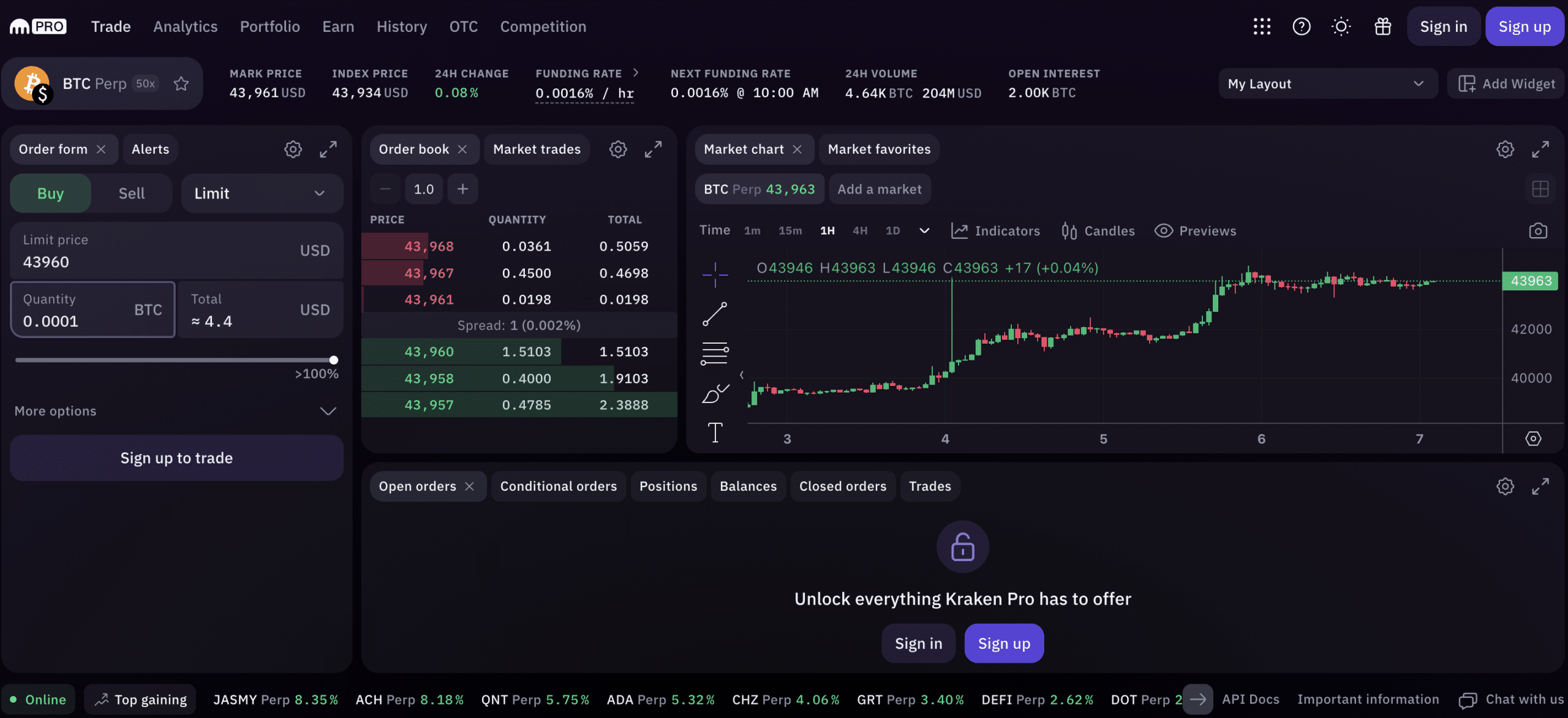The height and width of the screenshot is (718, 1568).
Task: Click Sign in in top bar
Action: pos(1443,26)
